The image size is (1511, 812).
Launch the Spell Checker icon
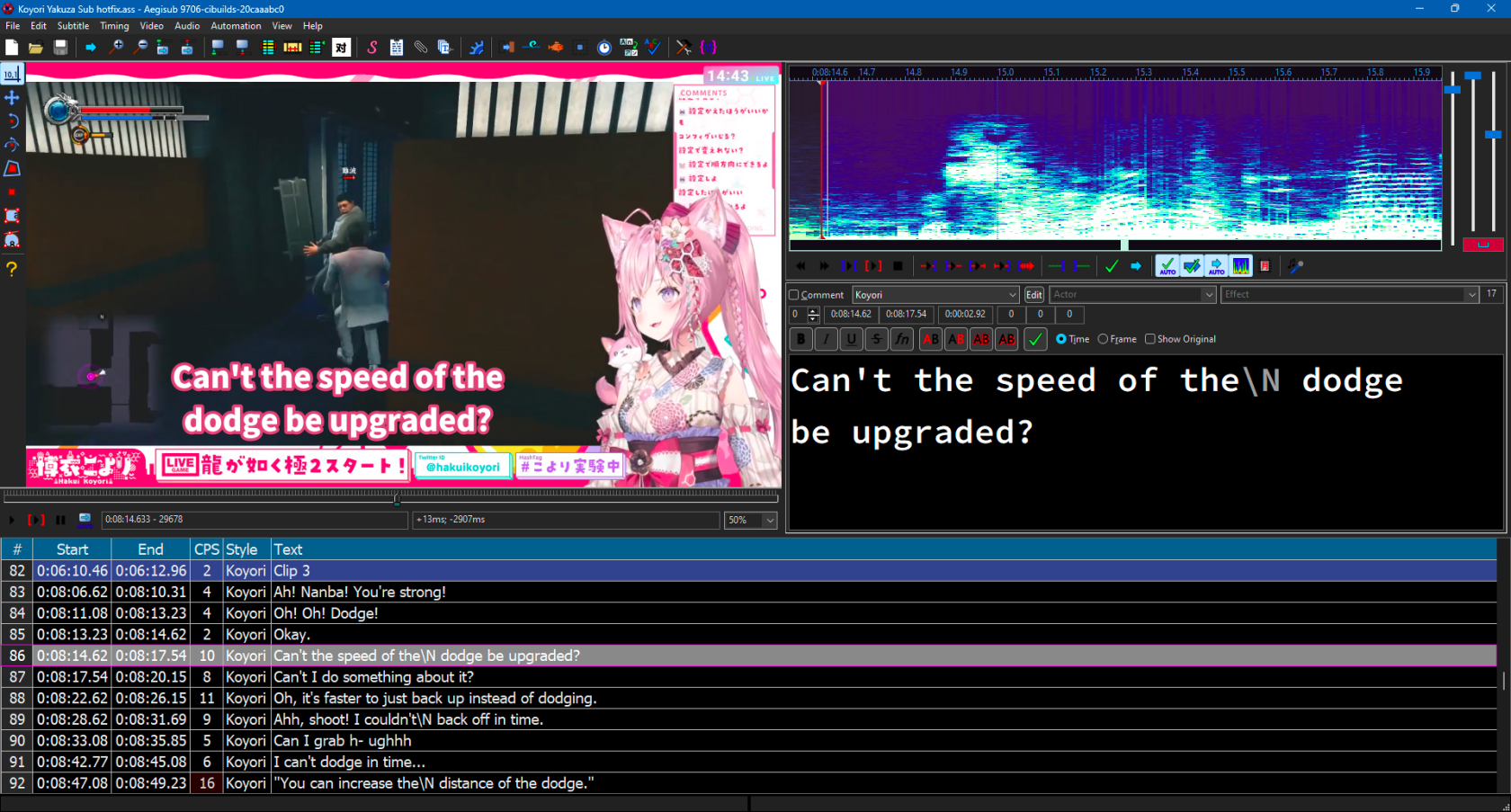(653, 48)
